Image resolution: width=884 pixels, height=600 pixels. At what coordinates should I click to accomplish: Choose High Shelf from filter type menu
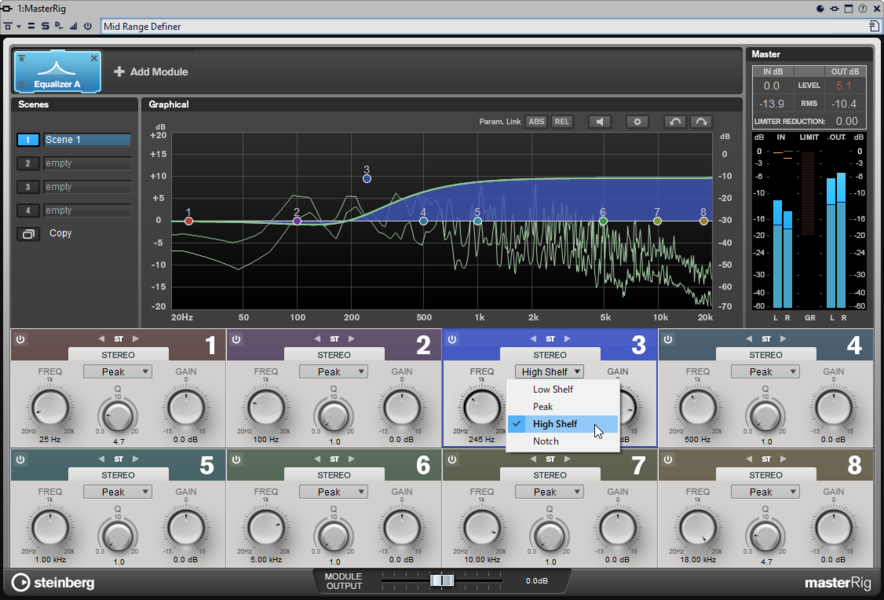(x=563, y=424)
